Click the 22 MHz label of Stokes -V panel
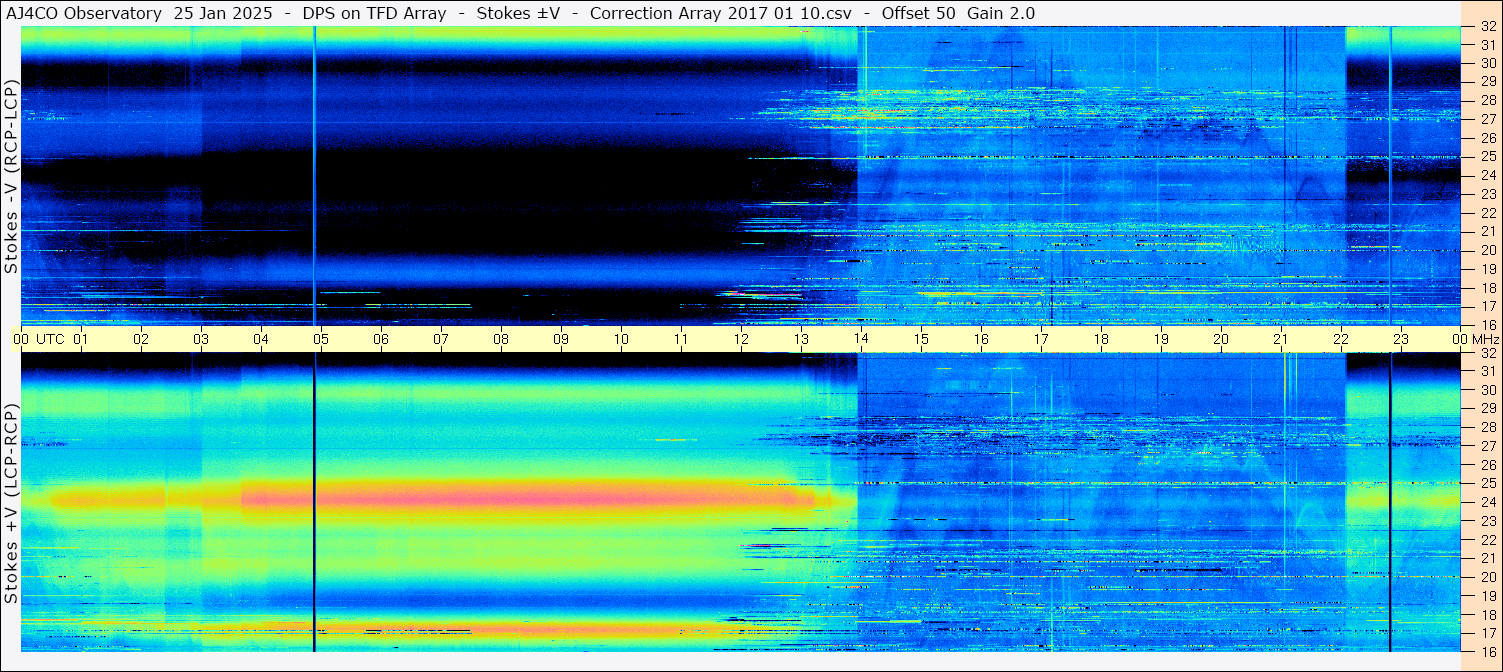Screen dimensions: 1503x672 (x=1487, y=212)
